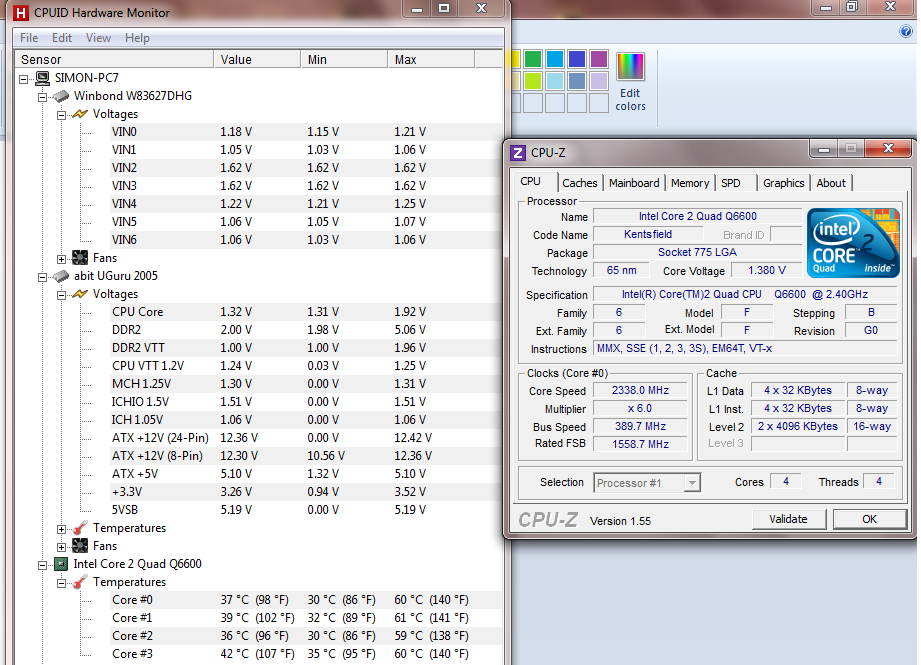
Task: Click the Validate button
Action: pyautogui.click(x=788, y=519)
